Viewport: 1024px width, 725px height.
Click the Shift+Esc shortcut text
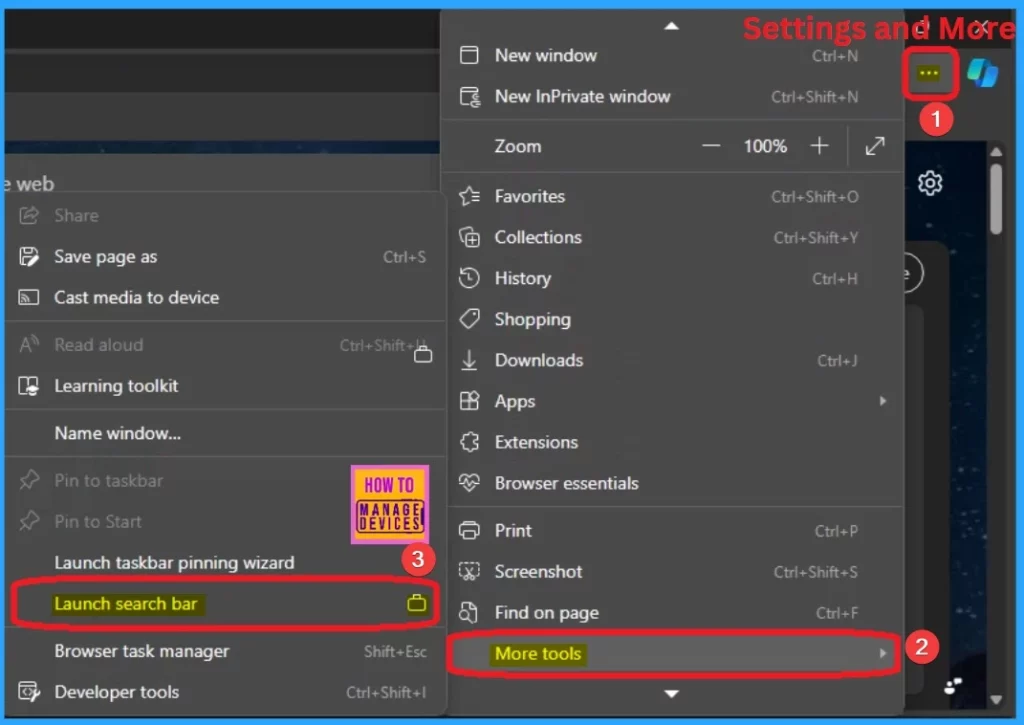(x=395, y=652)
